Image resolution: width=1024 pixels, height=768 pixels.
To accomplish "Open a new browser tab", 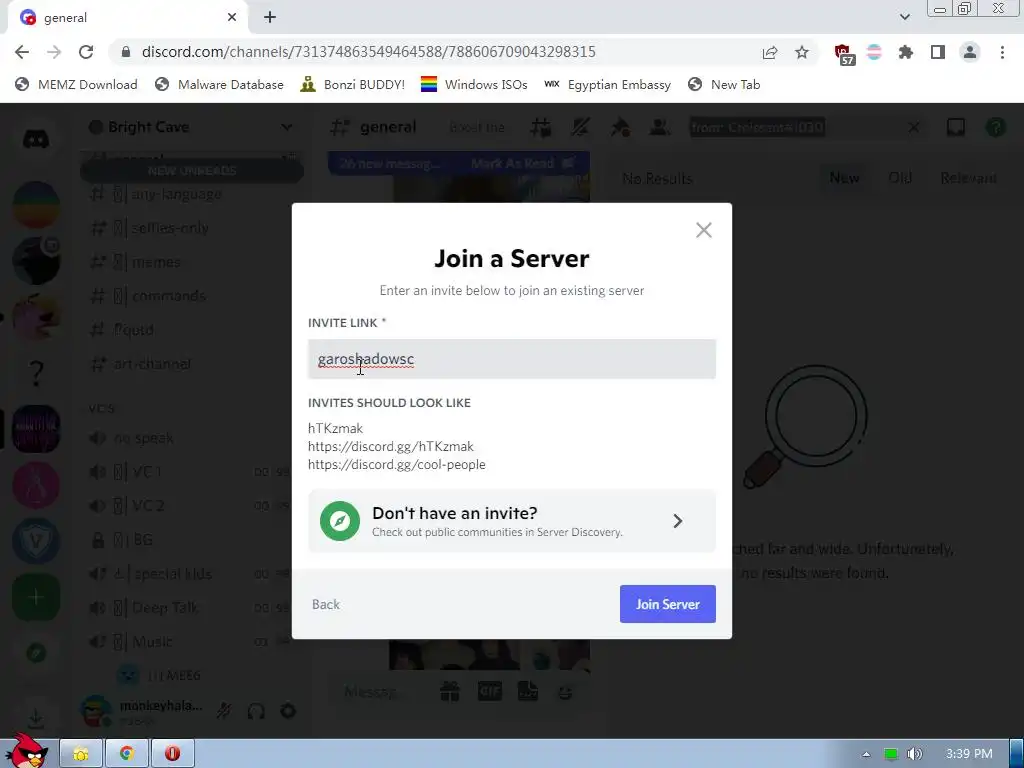I will [x=270, y=18].
